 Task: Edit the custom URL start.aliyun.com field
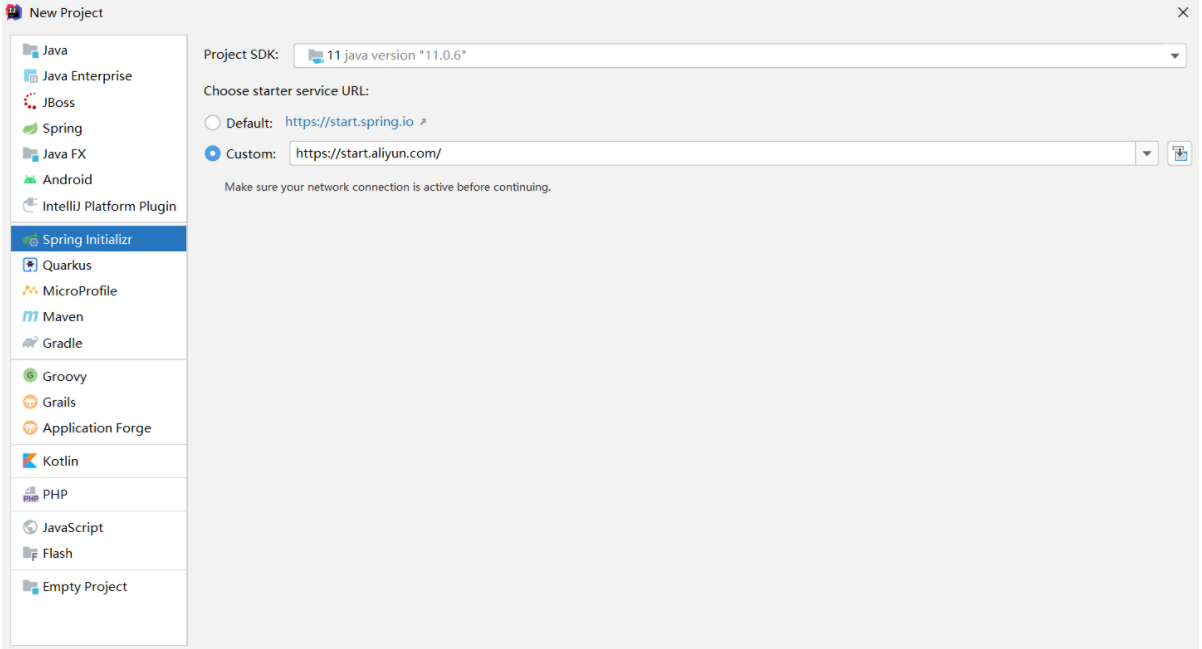click(x=713, y=154)
